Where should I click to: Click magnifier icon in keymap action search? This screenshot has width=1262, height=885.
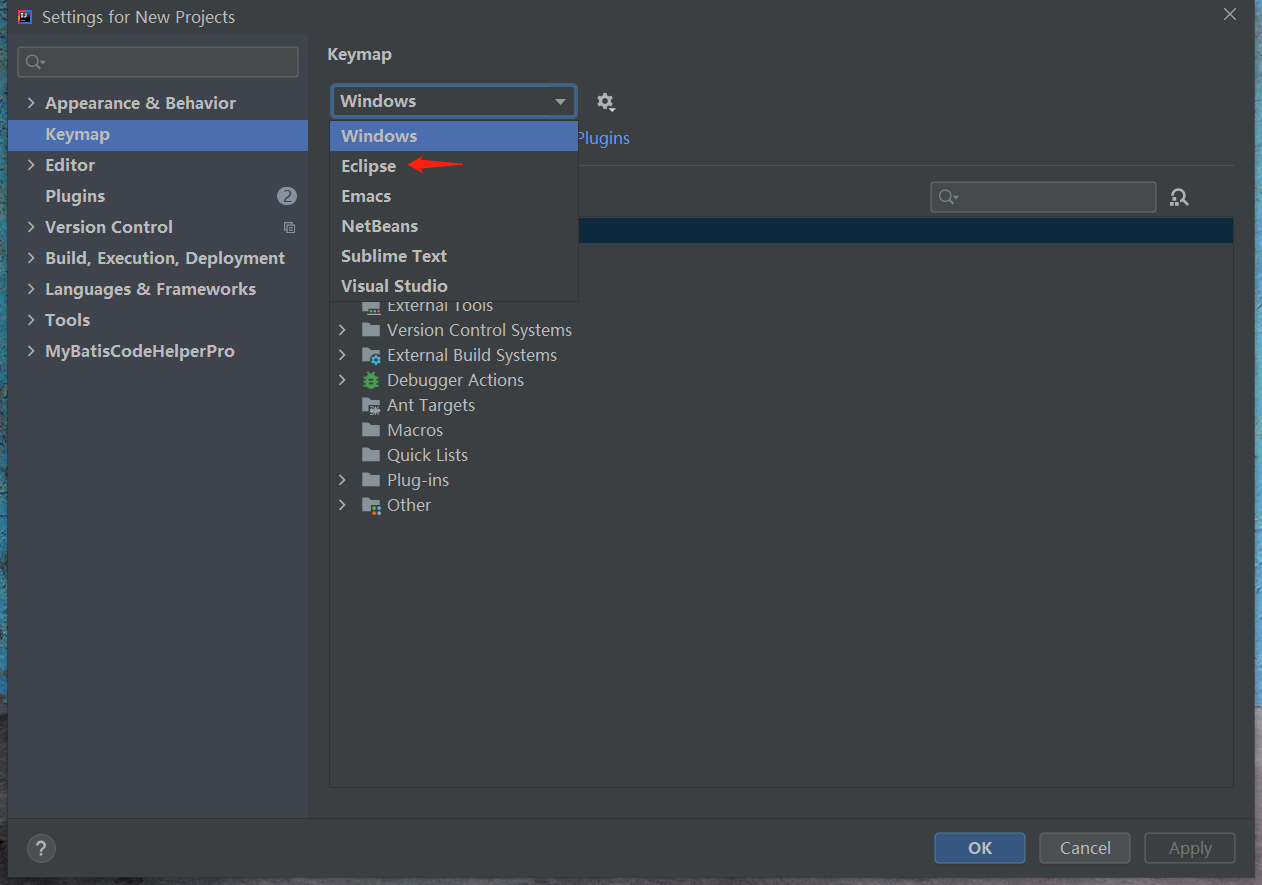point(948,197)
